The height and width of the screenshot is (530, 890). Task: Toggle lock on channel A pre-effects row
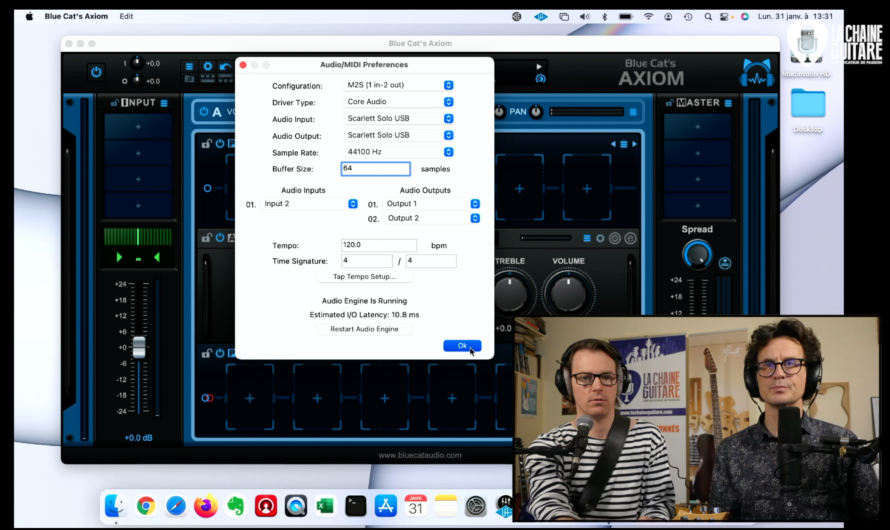coord(207,144)
